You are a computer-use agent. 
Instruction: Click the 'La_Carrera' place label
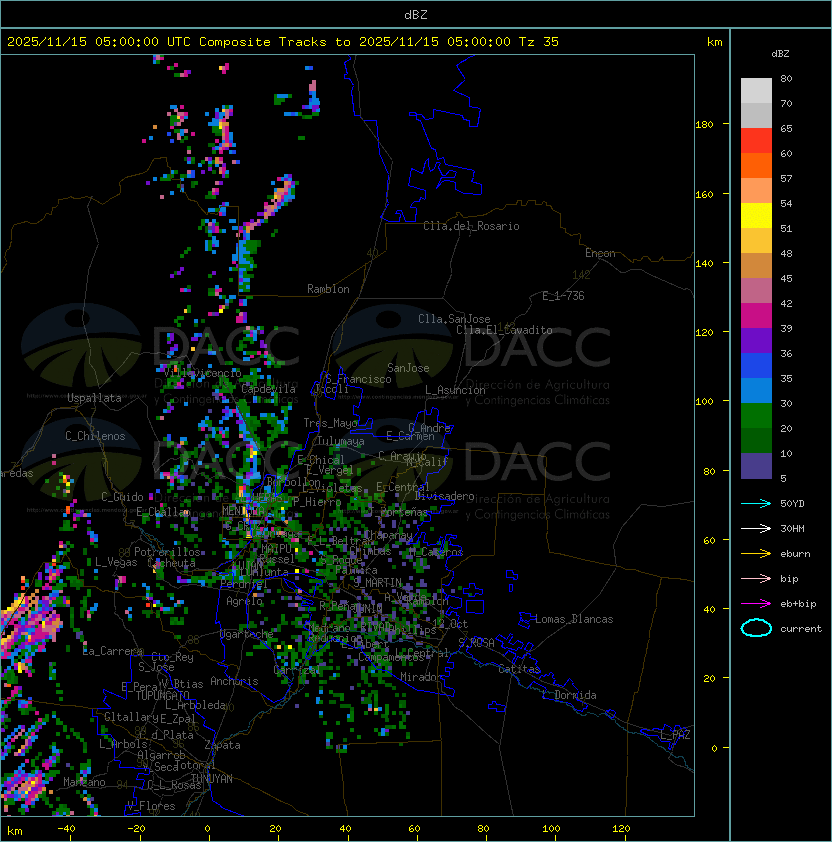(x=112, y=651)
